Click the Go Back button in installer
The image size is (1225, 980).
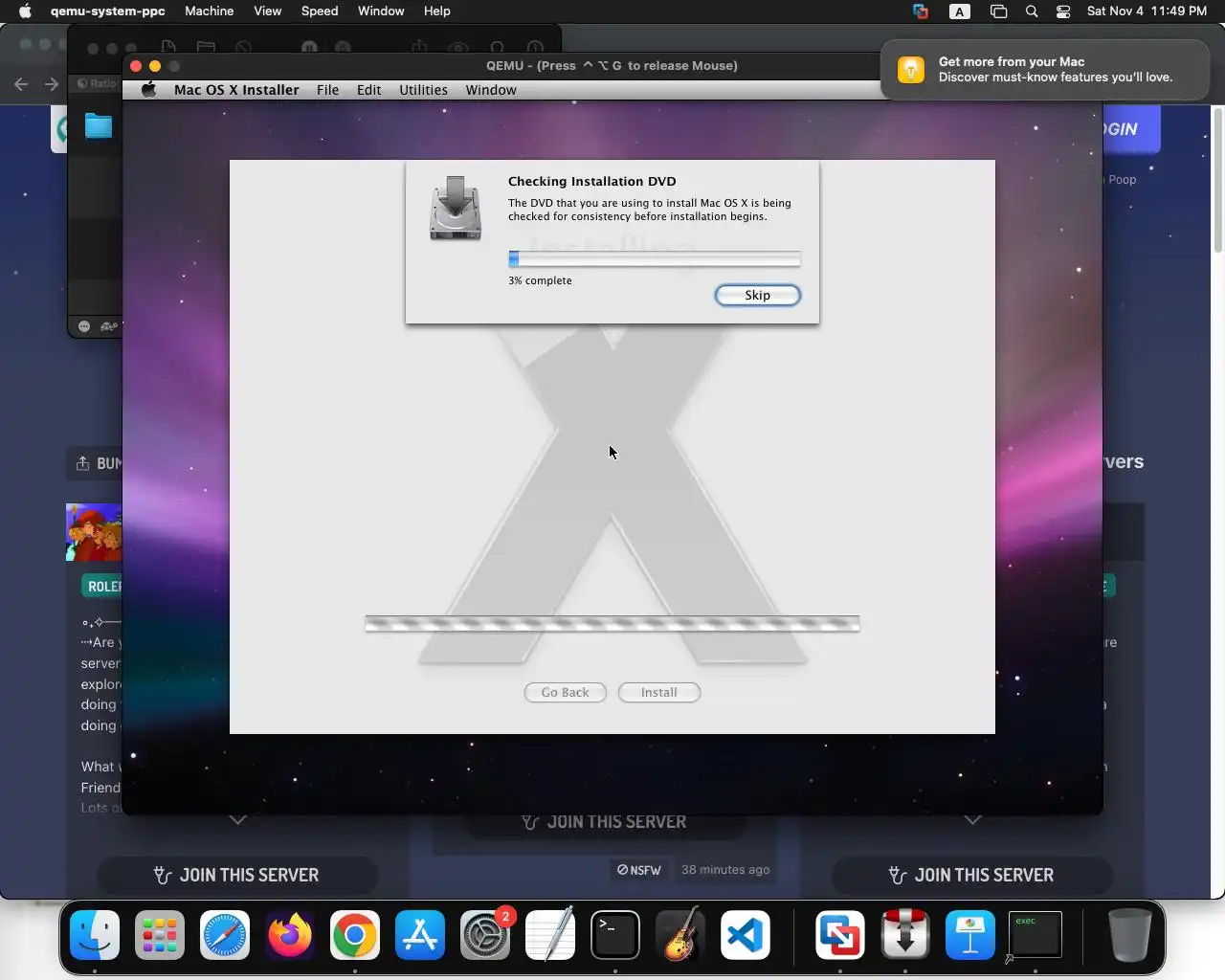pyautogui.click(x=565, y=692)
